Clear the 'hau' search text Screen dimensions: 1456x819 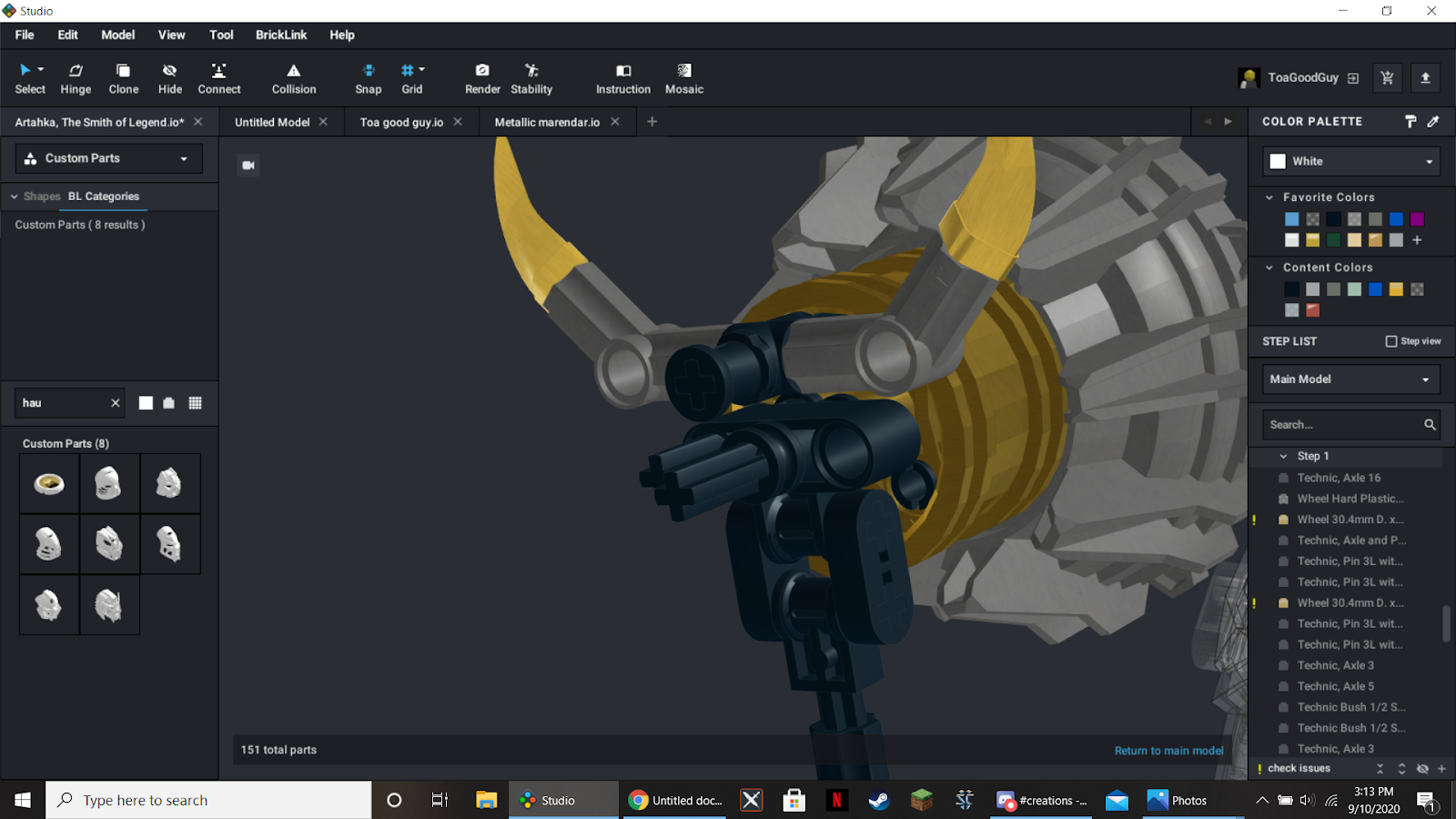116,403
